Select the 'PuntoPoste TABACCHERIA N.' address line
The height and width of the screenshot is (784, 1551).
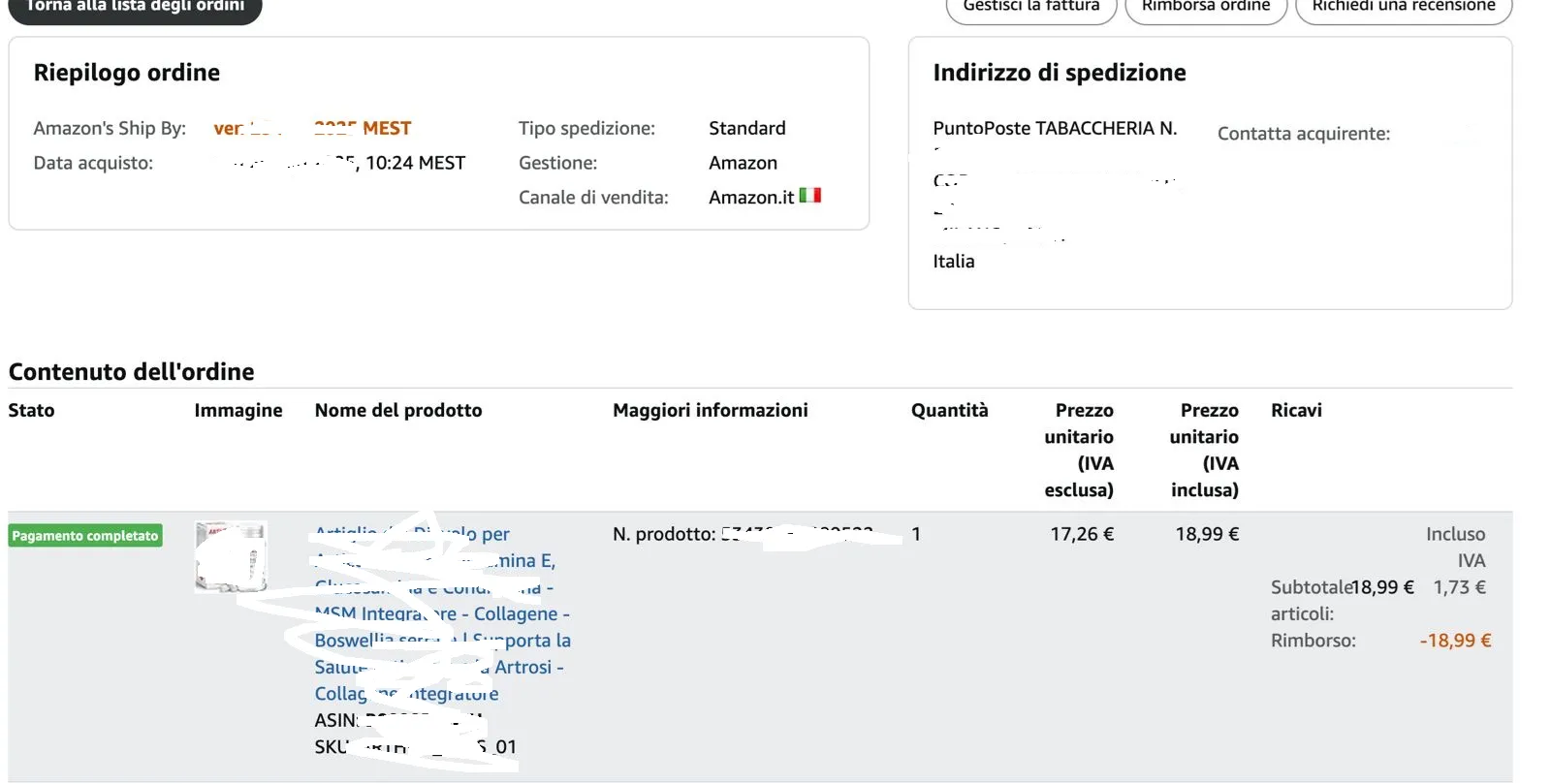(1055, 128)
